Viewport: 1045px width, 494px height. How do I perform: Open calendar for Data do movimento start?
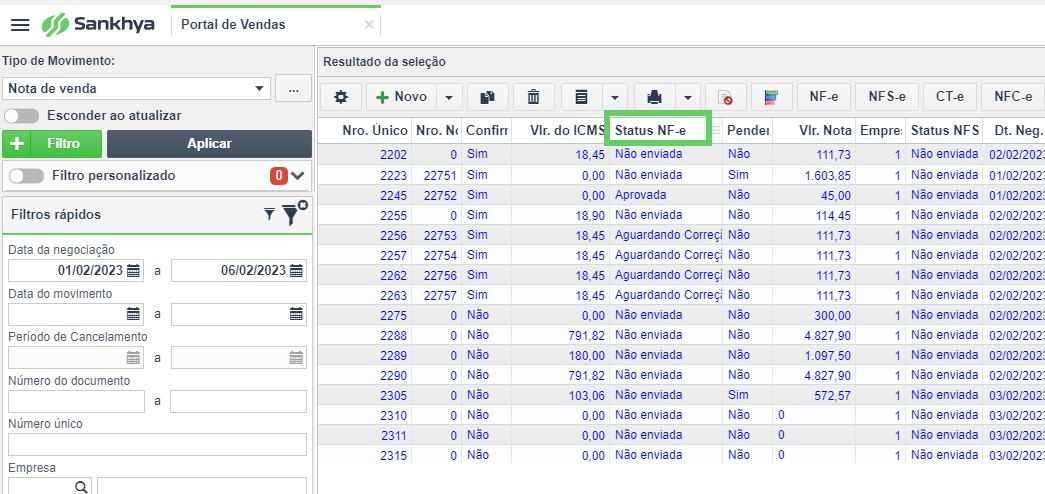(133, 314)
